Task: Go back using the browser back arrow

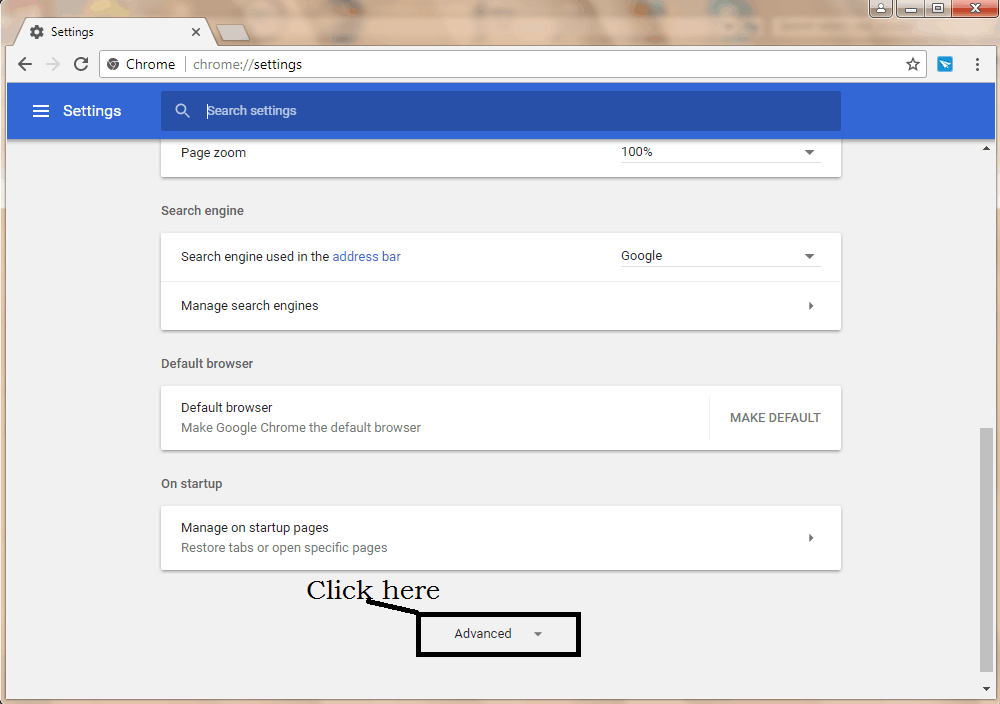Action: click(25, 64)
